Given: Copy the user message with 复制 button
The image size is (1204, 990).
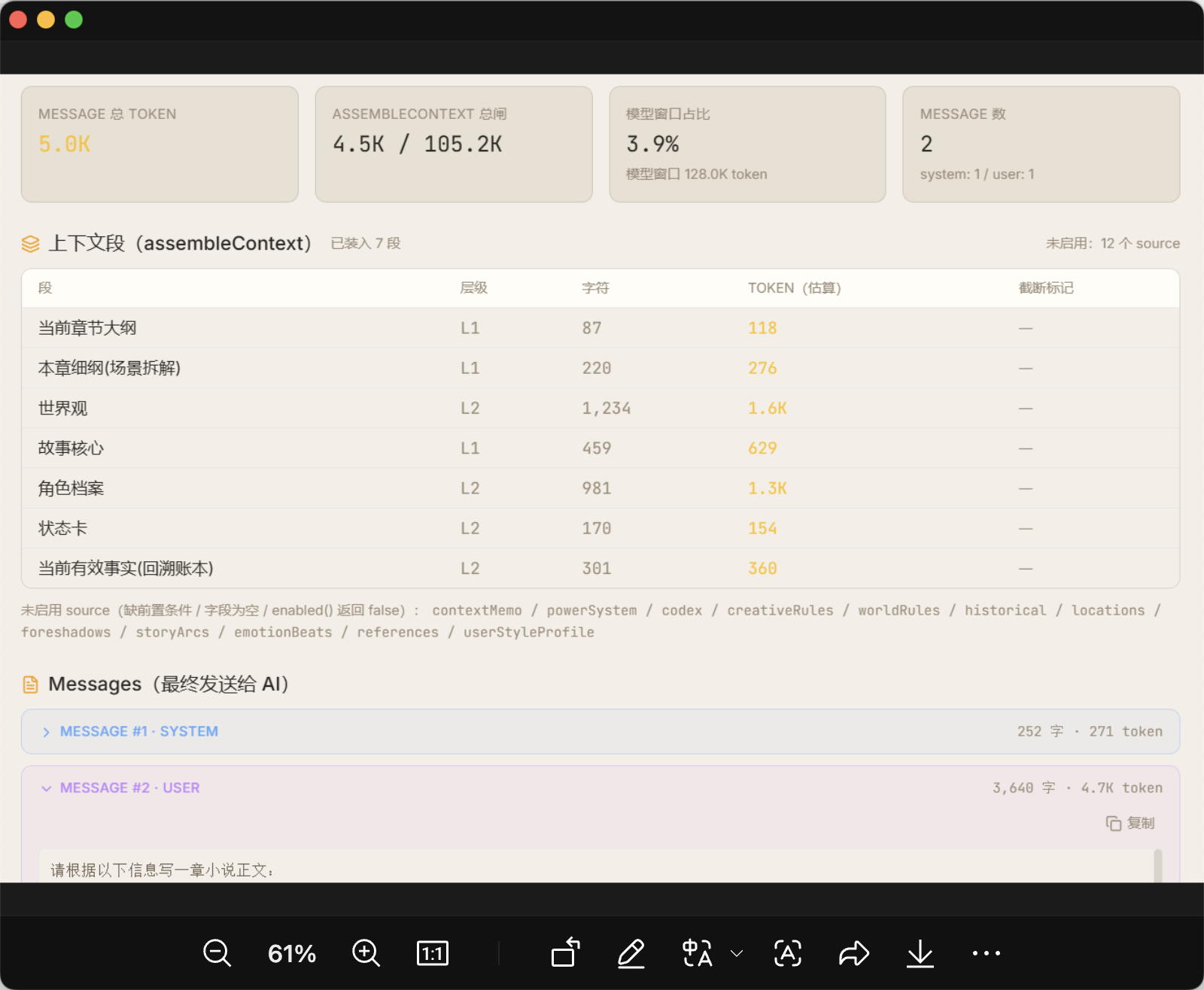Looking at the screenshot, I should (1130, 823).
